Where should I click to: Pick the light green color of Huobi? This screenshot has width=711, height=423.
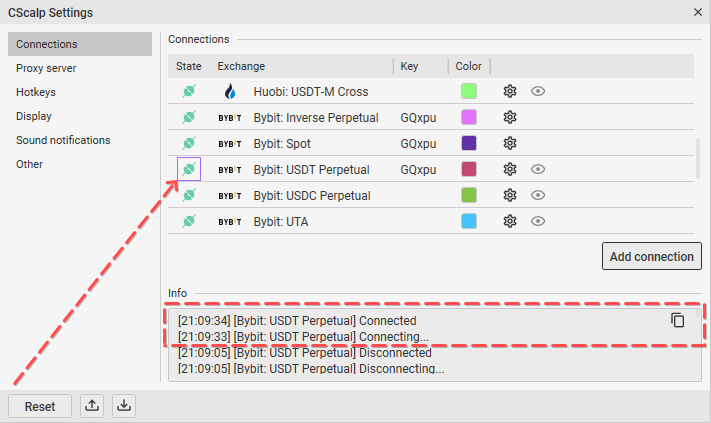coord(469,91)
